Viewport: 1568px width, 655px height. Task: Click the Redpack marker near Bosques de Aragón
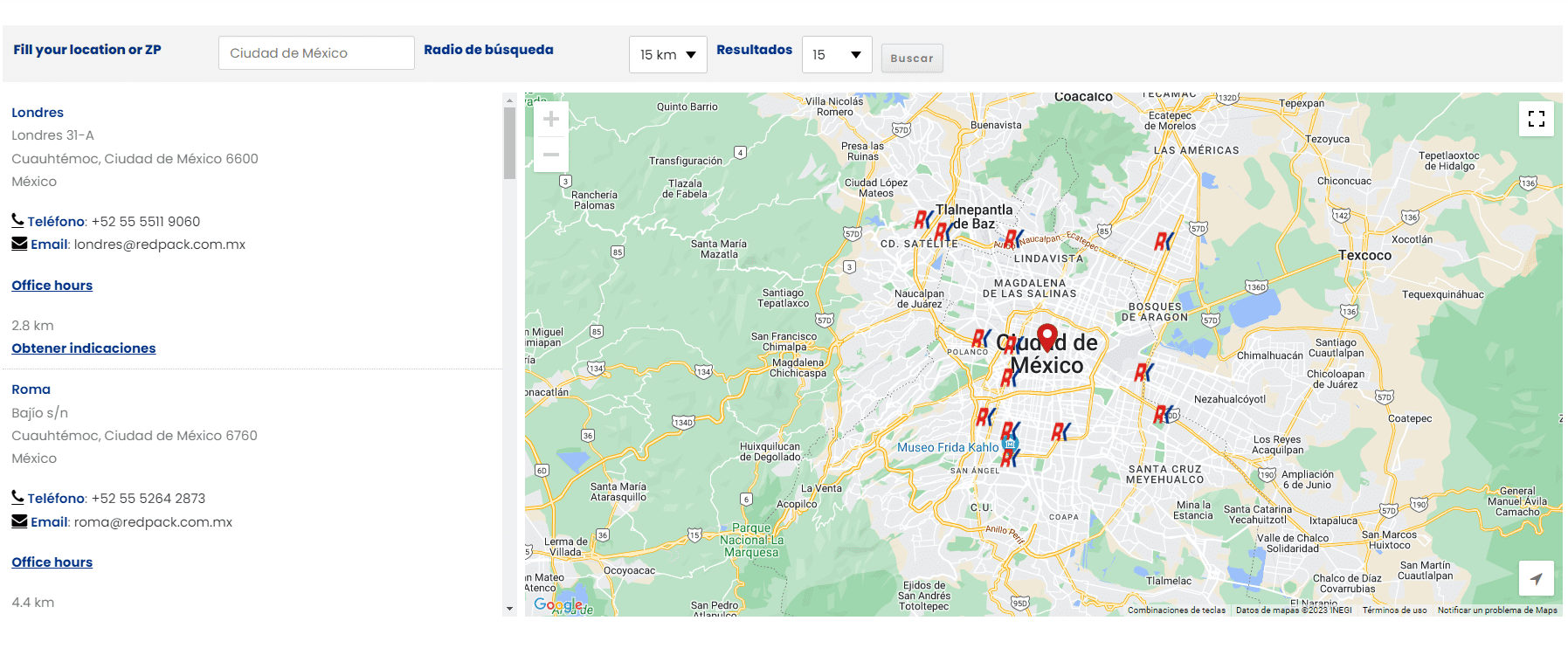tap(1164, 241)
